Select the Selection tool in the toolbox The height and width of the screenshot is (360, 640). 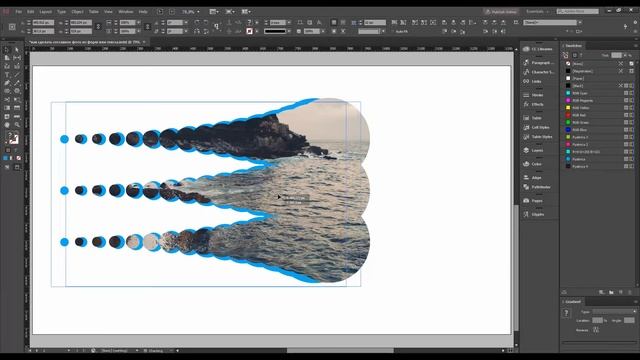click(x=7, y=49)
